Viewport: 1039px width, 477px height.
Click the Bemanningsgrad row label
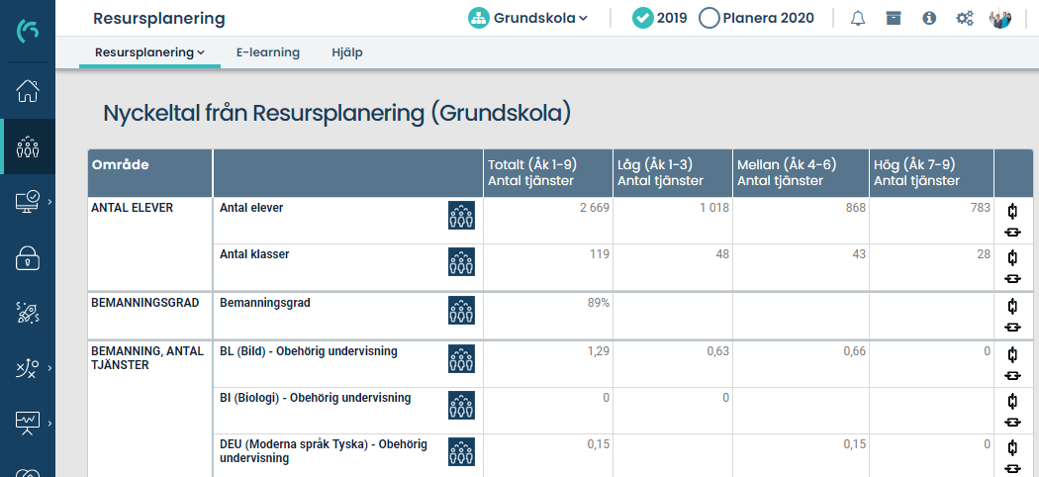[x=265, y=303]
